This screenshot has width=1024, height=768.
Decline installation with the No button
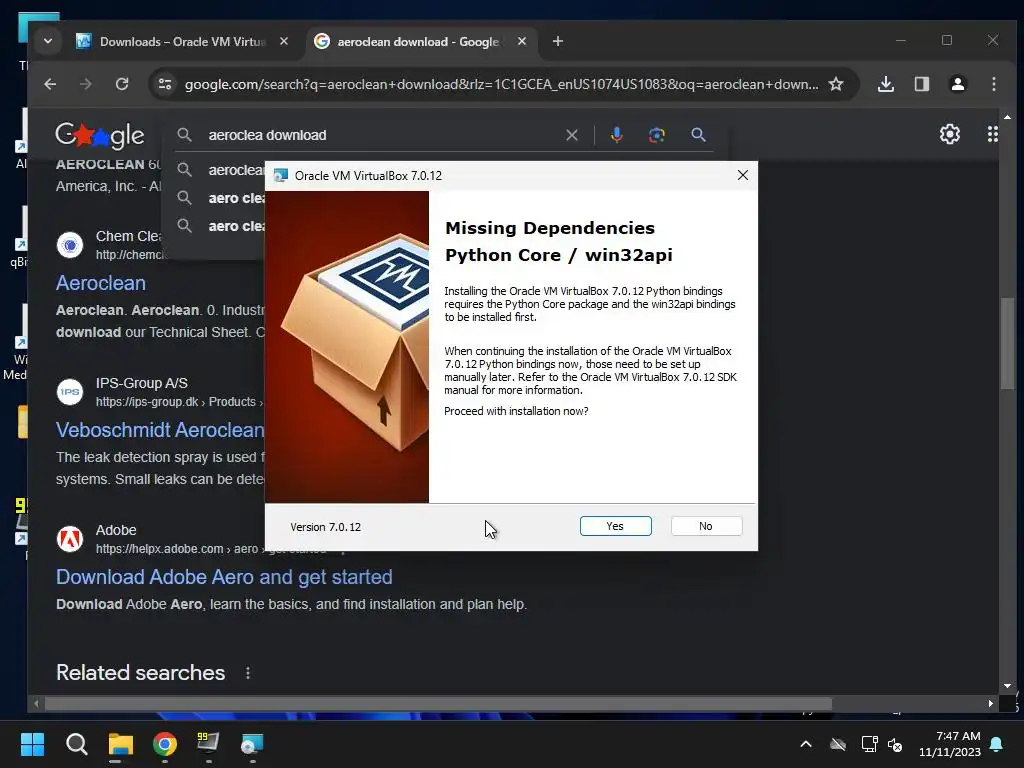pyautogui.click(x=706, y=526)
